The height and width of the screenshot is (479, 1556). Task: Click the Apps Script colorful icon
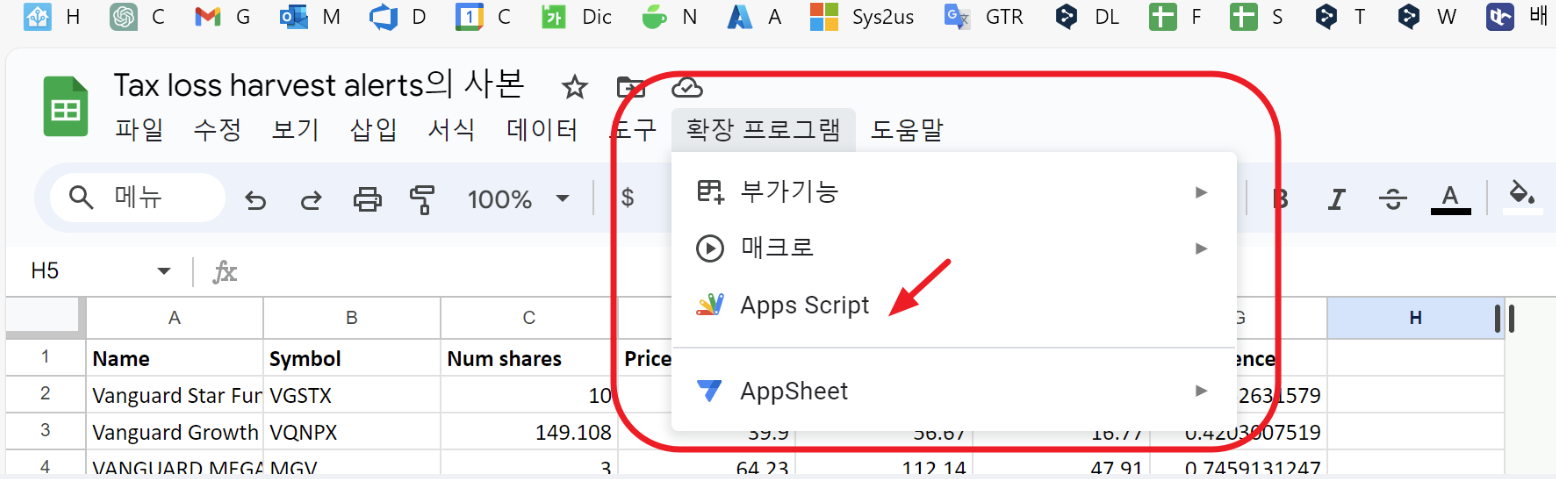(x=709, y=305)
